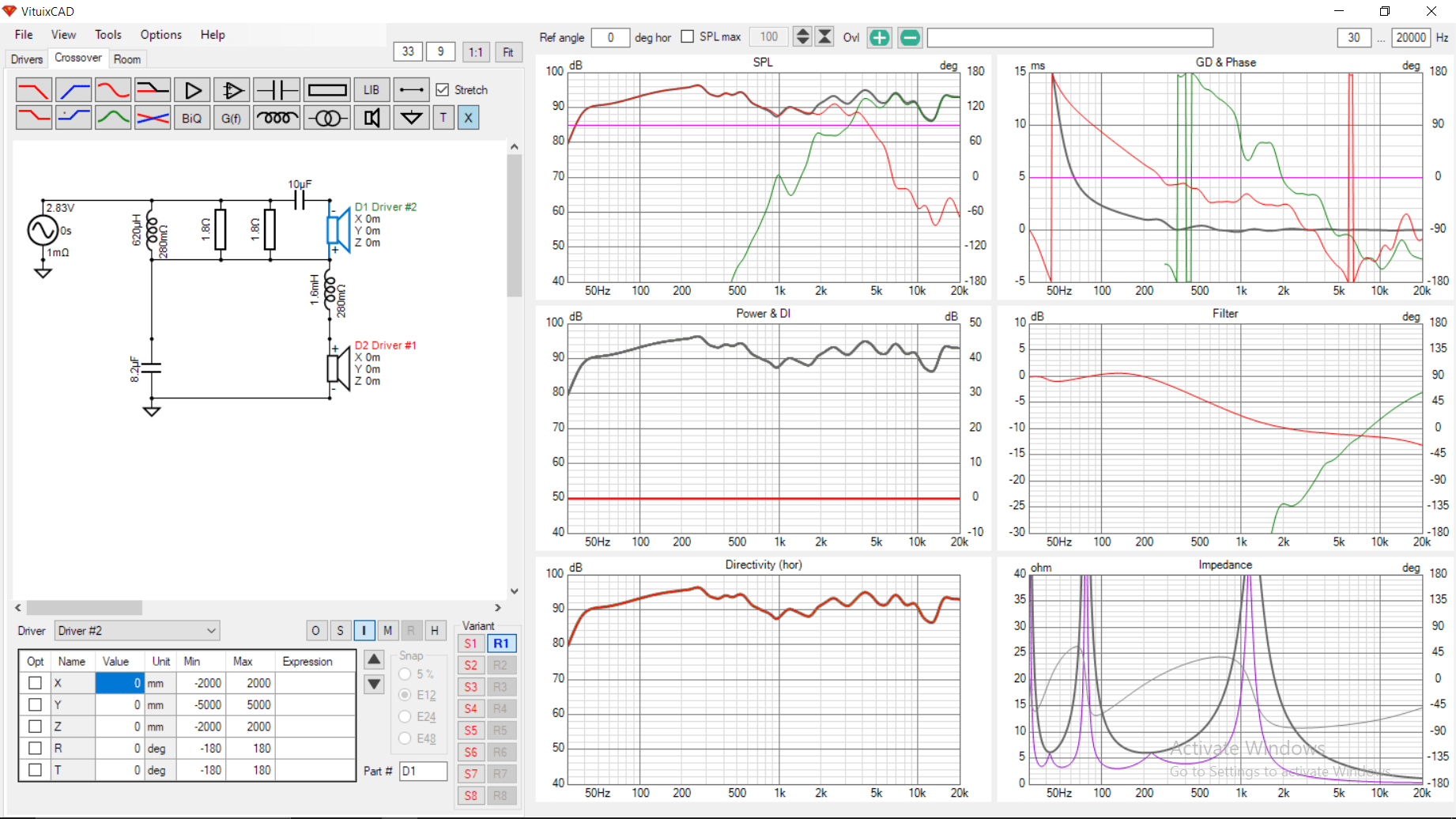Add a blue high-pass filter block
This screenshot has width=1456, height=819.
(x=74, y=90)
